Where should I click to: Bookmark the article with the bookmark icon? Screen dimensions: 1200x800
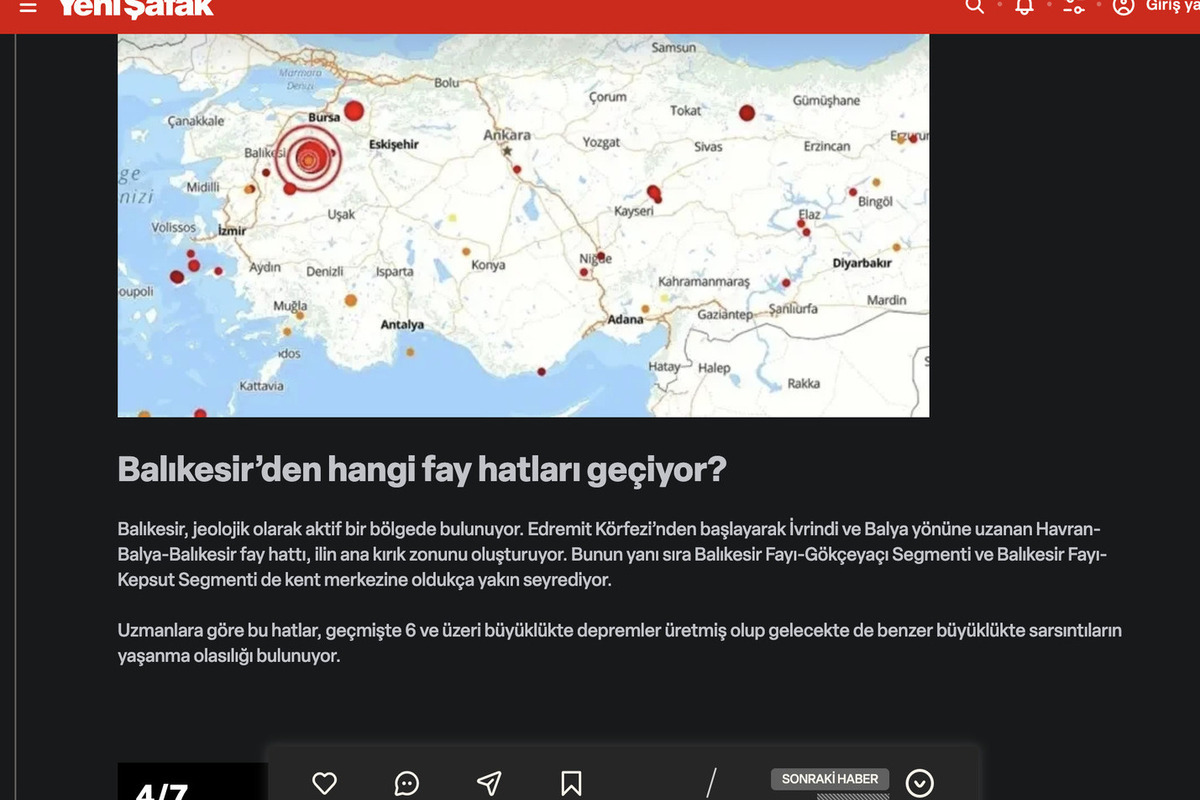click(571, 783)
